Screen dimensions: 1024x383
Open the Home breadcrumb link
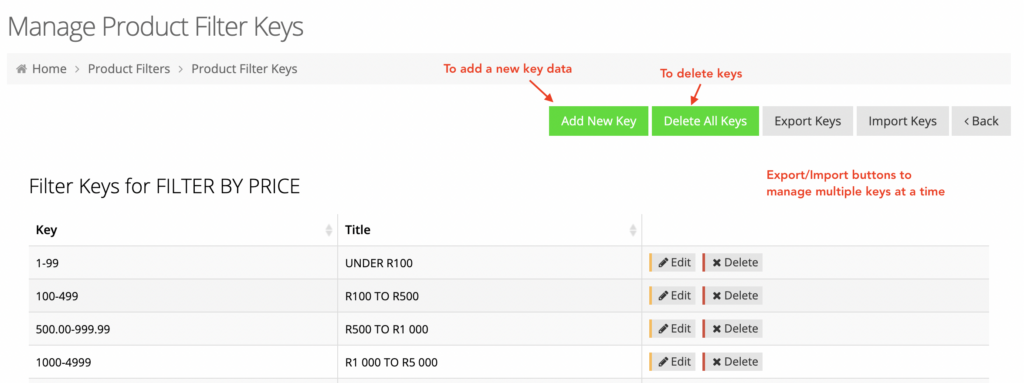coord(49,69)
